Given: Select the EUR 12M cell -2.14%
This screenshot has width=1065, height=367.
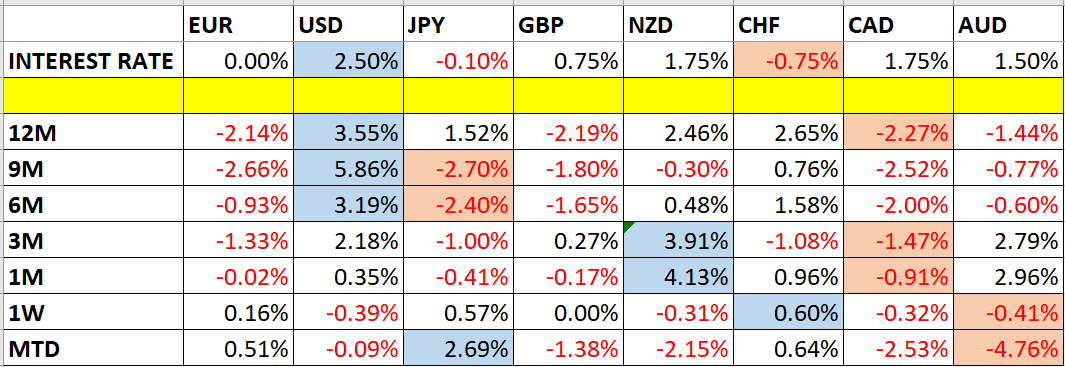Looking at the screenshot, I should coord(238,132).
